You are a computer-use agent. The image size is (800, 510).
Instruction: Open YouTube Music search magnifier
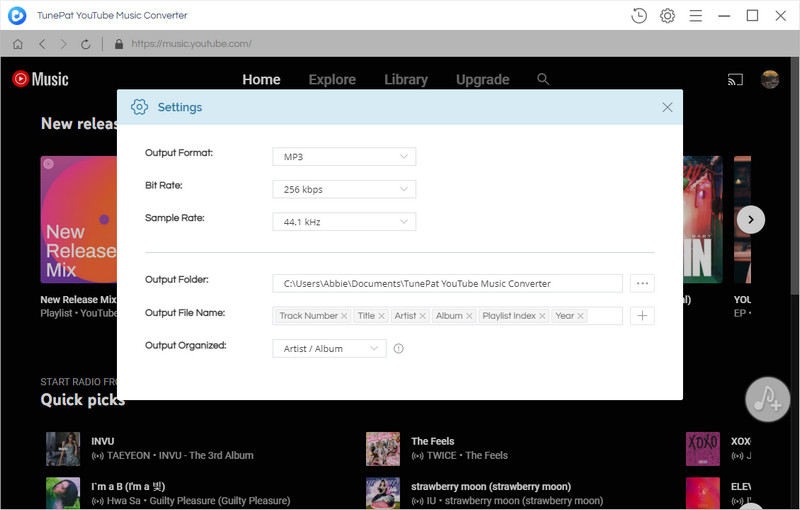tap(543, 79)
